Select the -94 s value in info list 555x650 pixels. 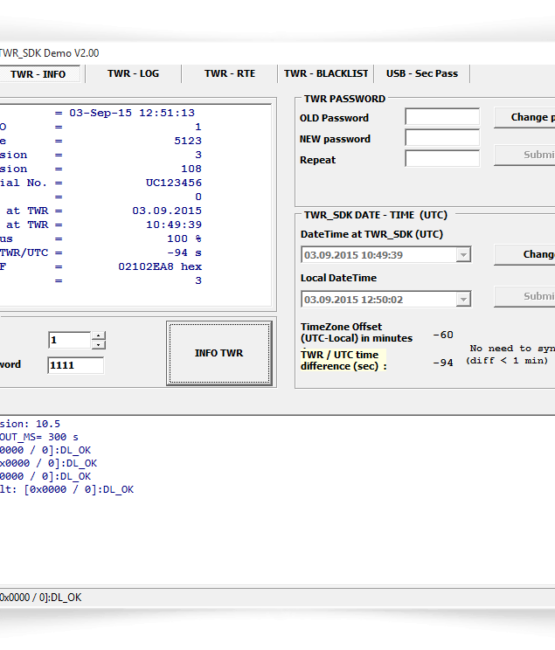(184, 252)
